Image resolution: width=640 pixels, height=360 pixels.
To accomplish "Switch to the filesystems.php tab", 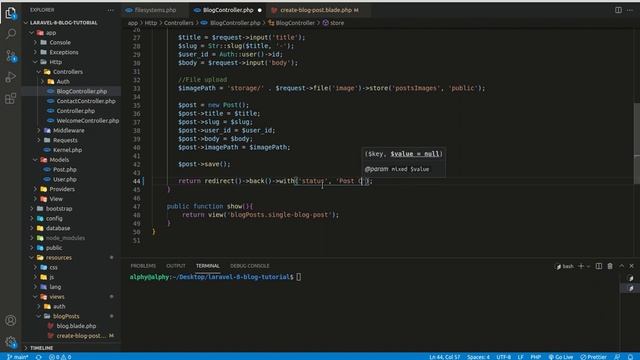I will (x=155, y=10).
